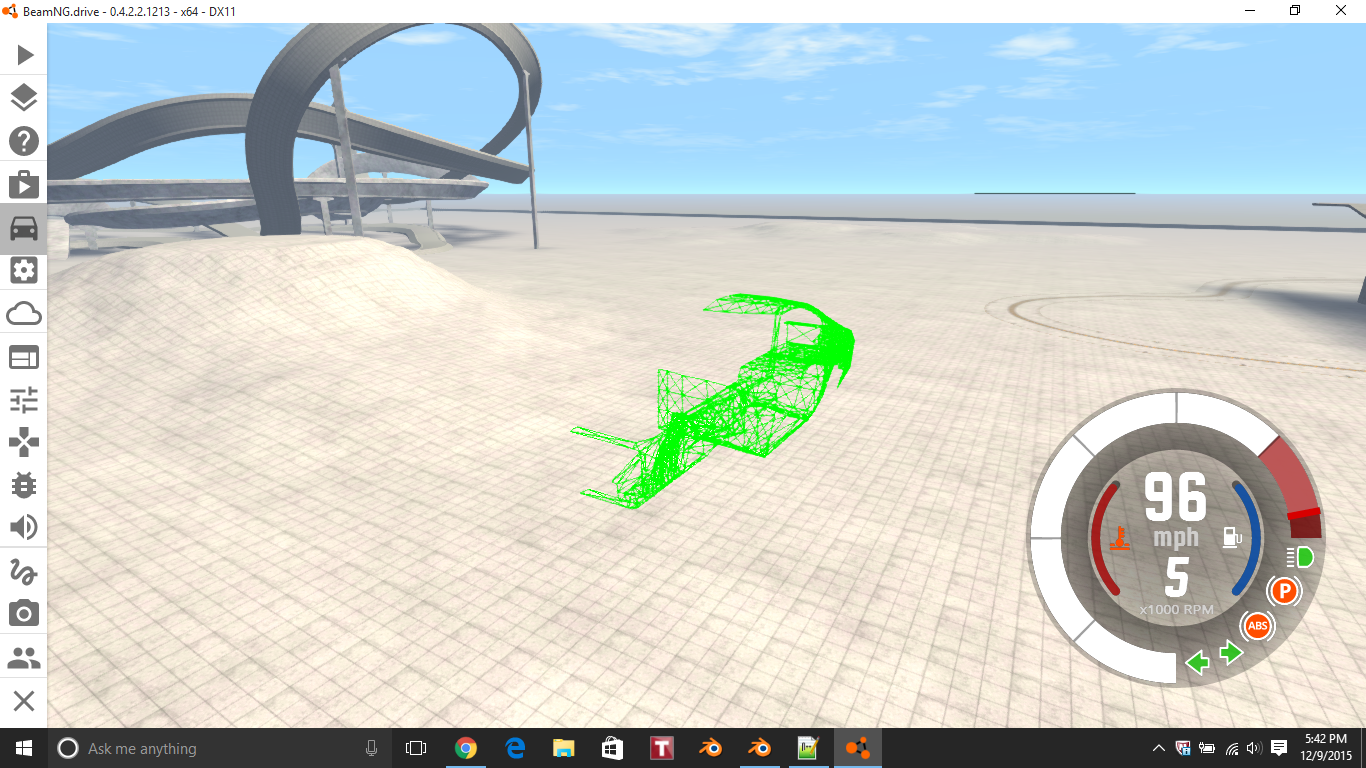Open the red T app on taskbar
Image resolution: width=1366 pixels, height=768 pixels.
(661, 748)
